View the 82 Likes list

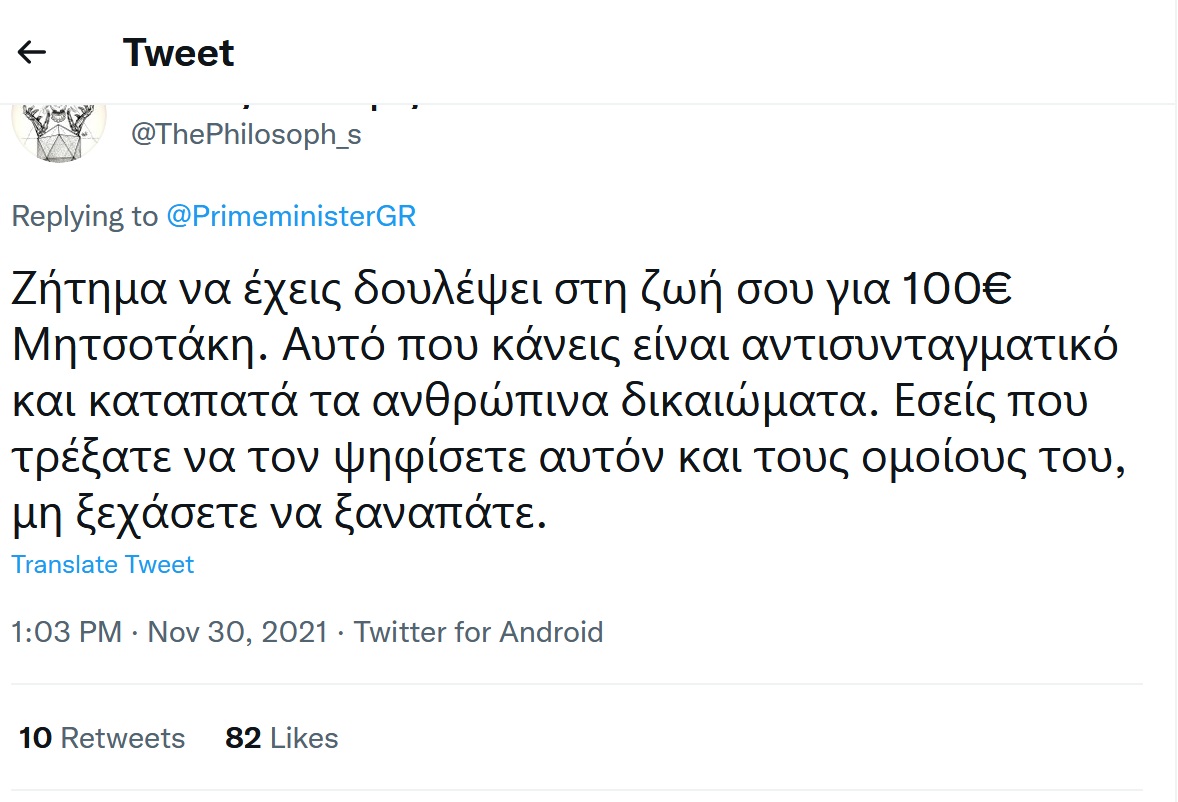pos(282,738)
